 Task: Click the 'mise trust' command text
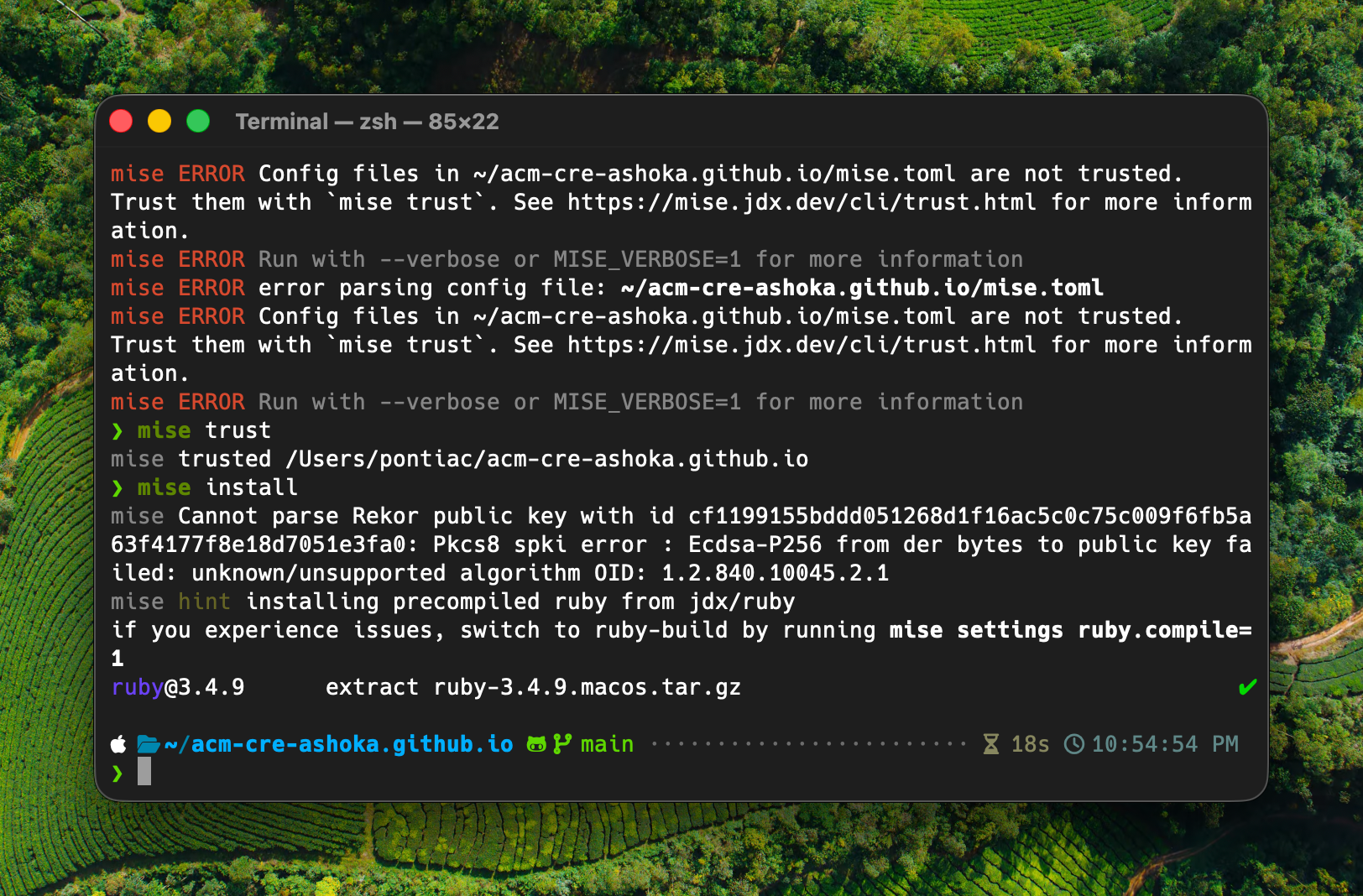click(204, 430)
